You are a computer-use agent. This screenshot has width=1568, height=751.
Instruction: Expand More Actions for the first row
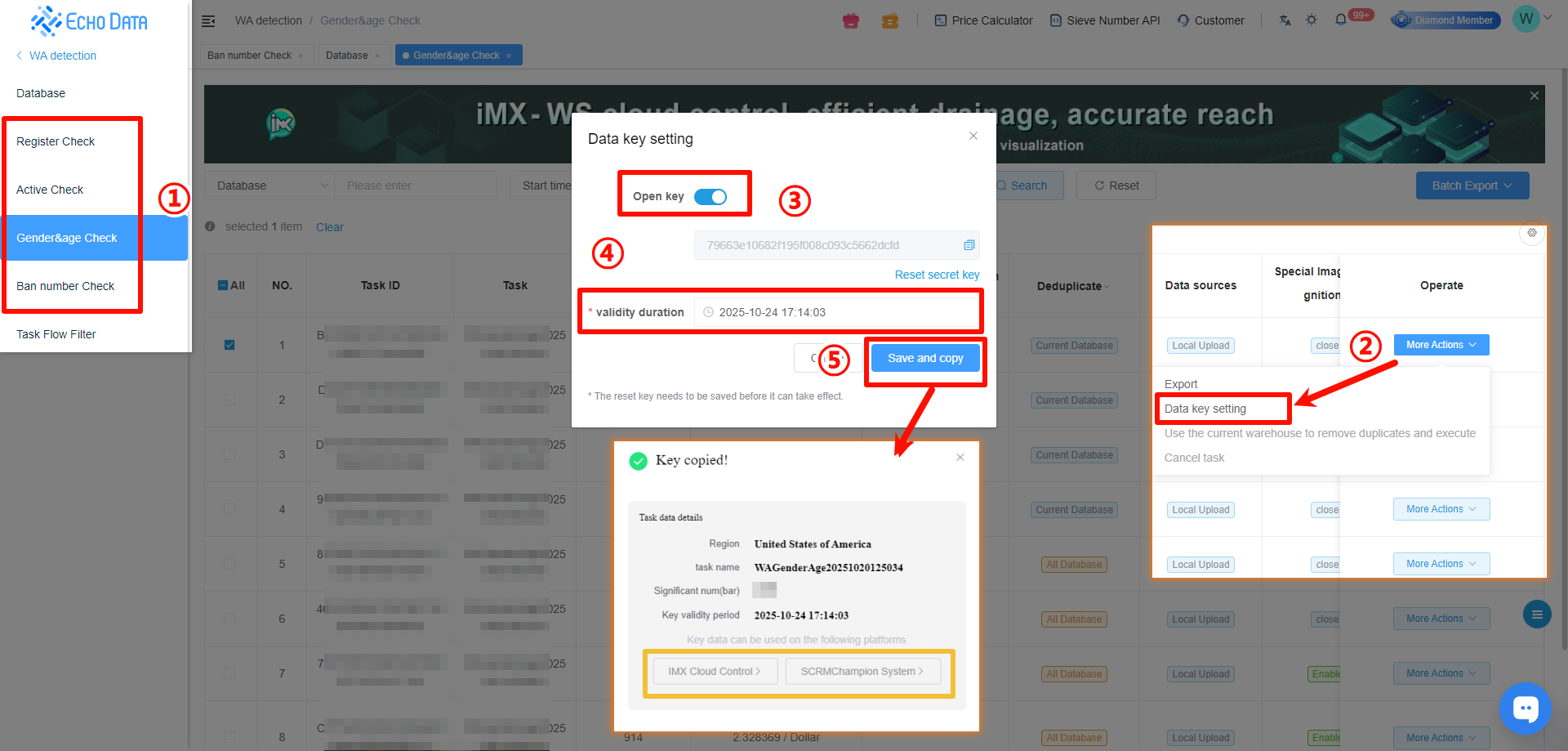point(1441,345)
